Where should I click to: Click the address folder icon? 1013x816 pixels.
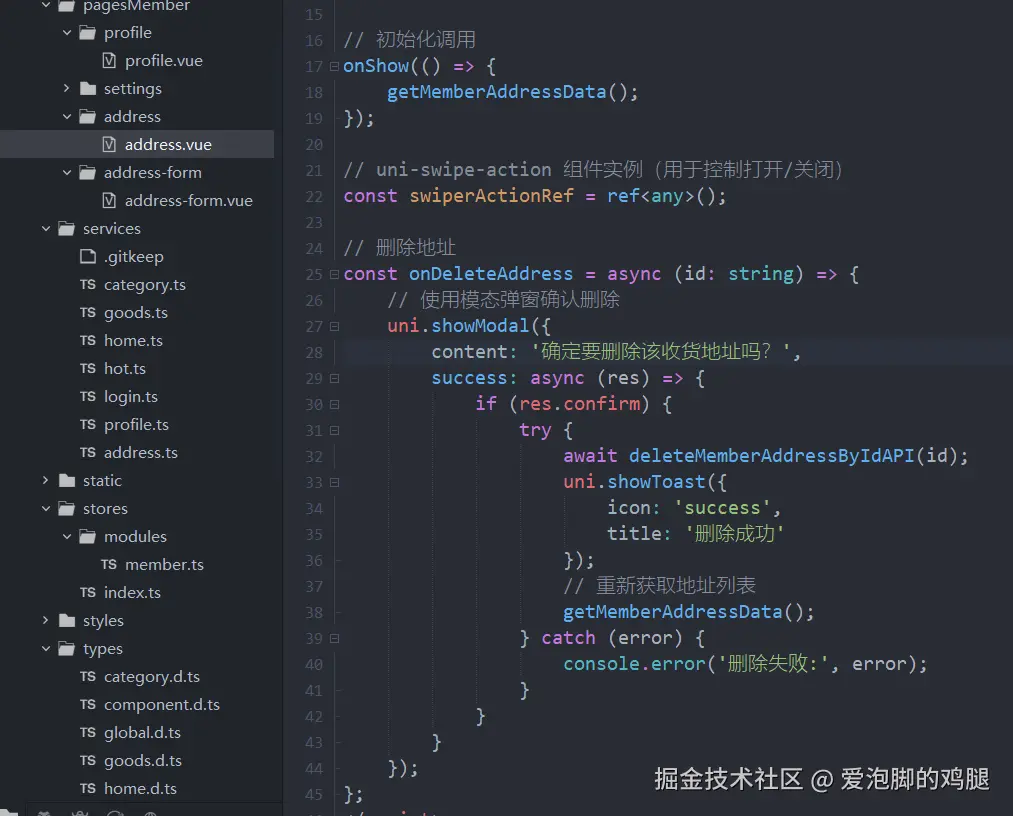pos(87,116)
